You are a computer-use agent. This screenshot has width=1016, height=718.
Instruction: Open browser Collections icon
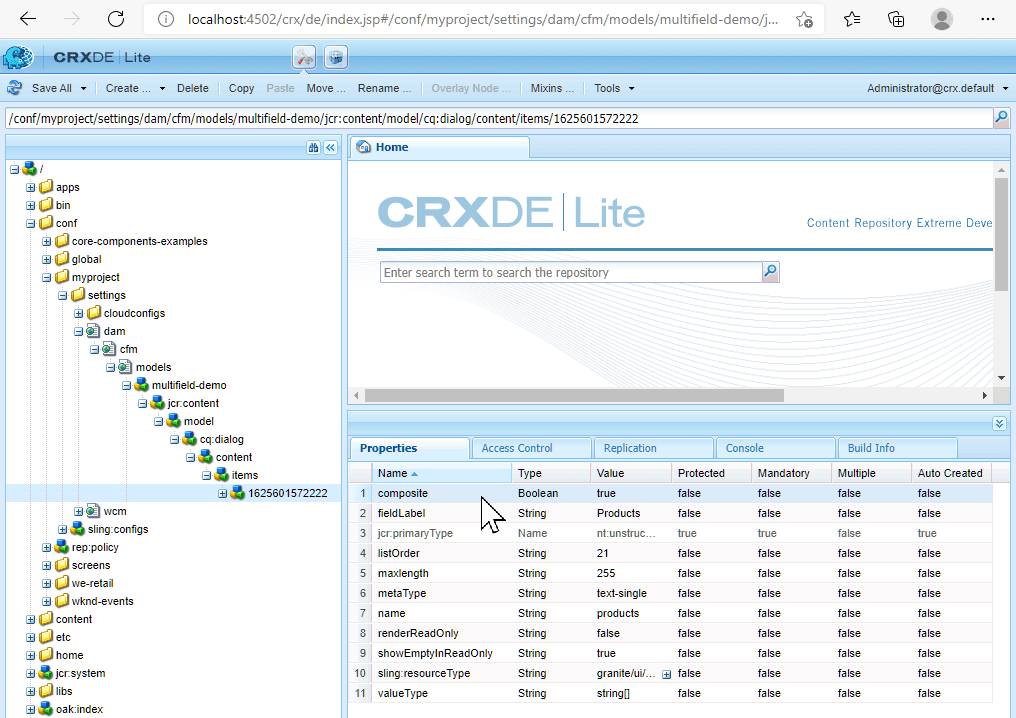click(896, 19)
